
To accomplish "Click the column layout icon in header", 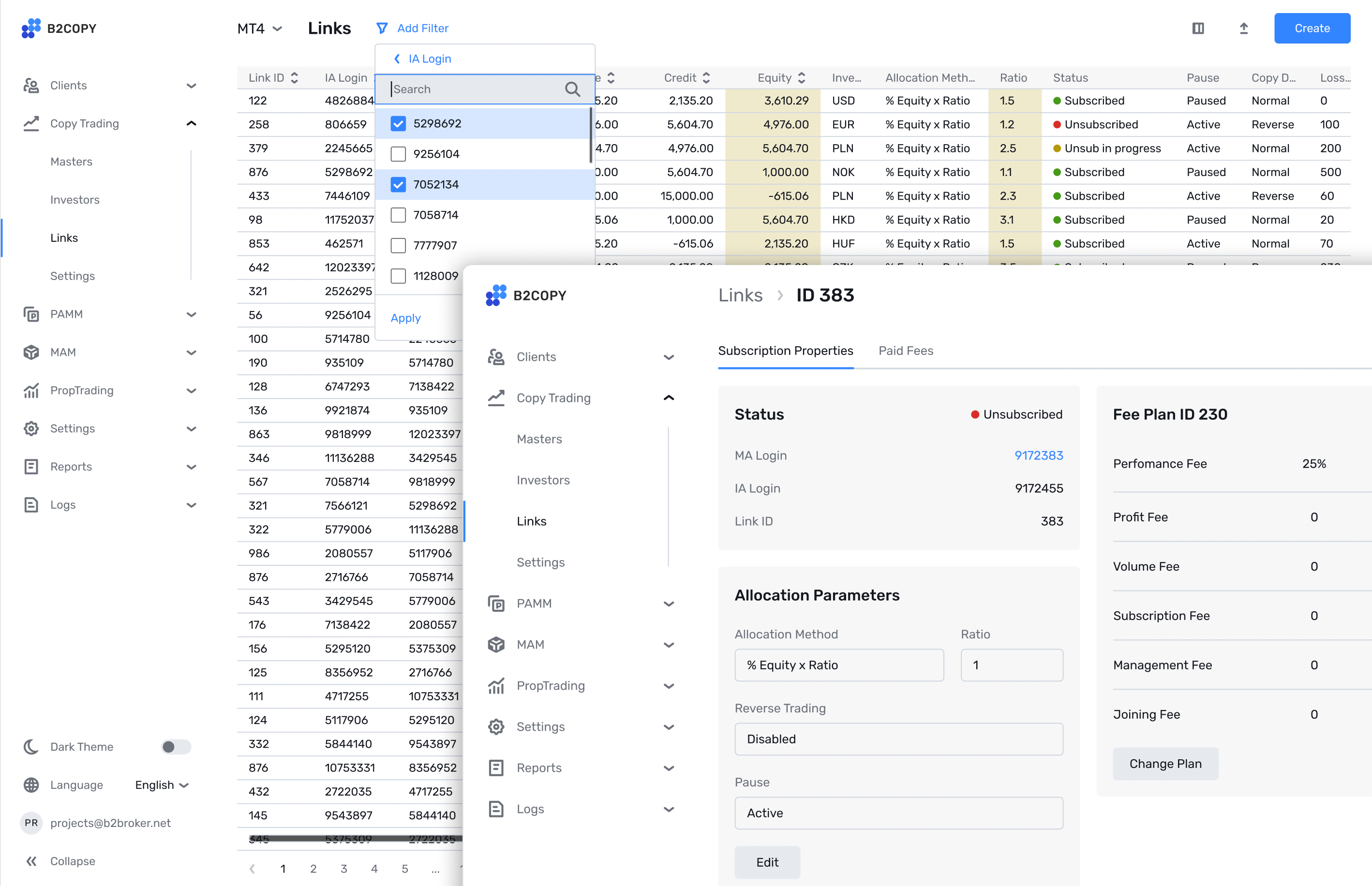I will click(1198, 28).
